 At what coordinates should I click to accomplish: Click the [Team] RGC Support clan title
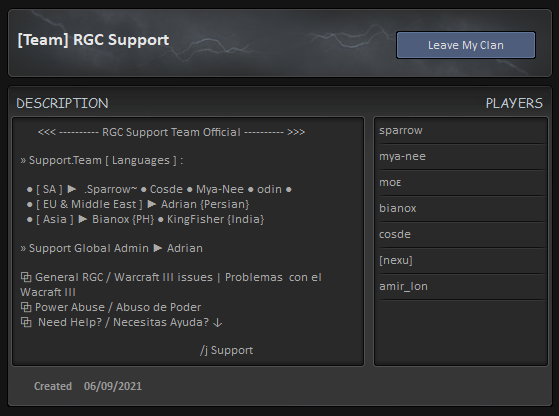click(93, 40)
